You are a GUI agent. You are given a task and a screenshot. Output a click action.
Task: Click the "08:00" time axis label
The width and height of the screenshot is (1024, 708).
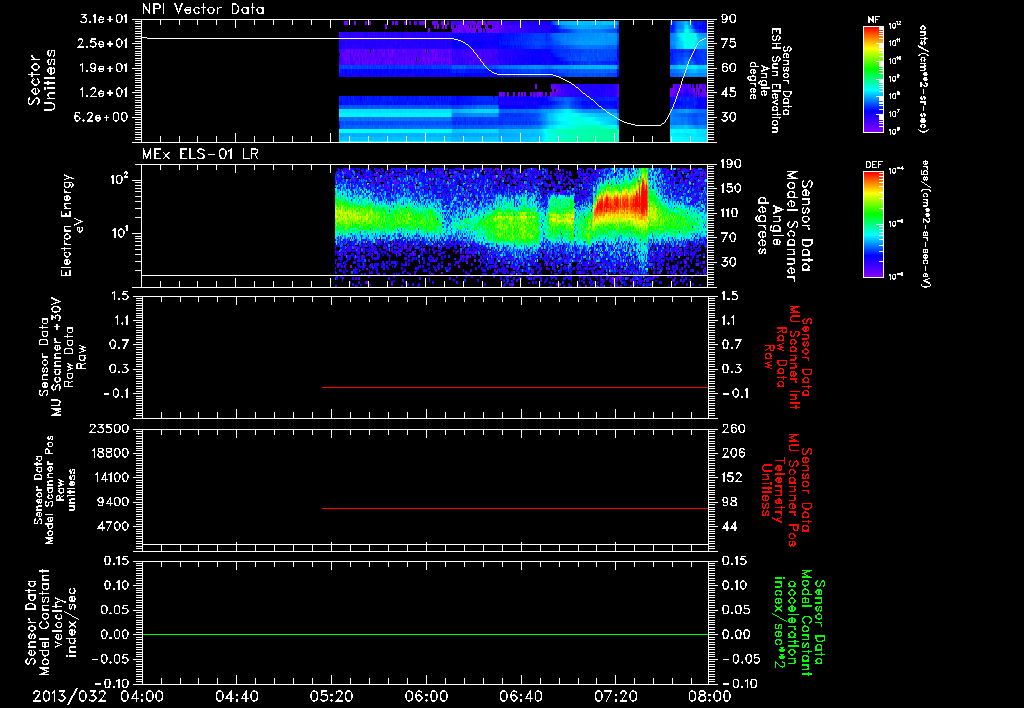click(x=710, y=696)
